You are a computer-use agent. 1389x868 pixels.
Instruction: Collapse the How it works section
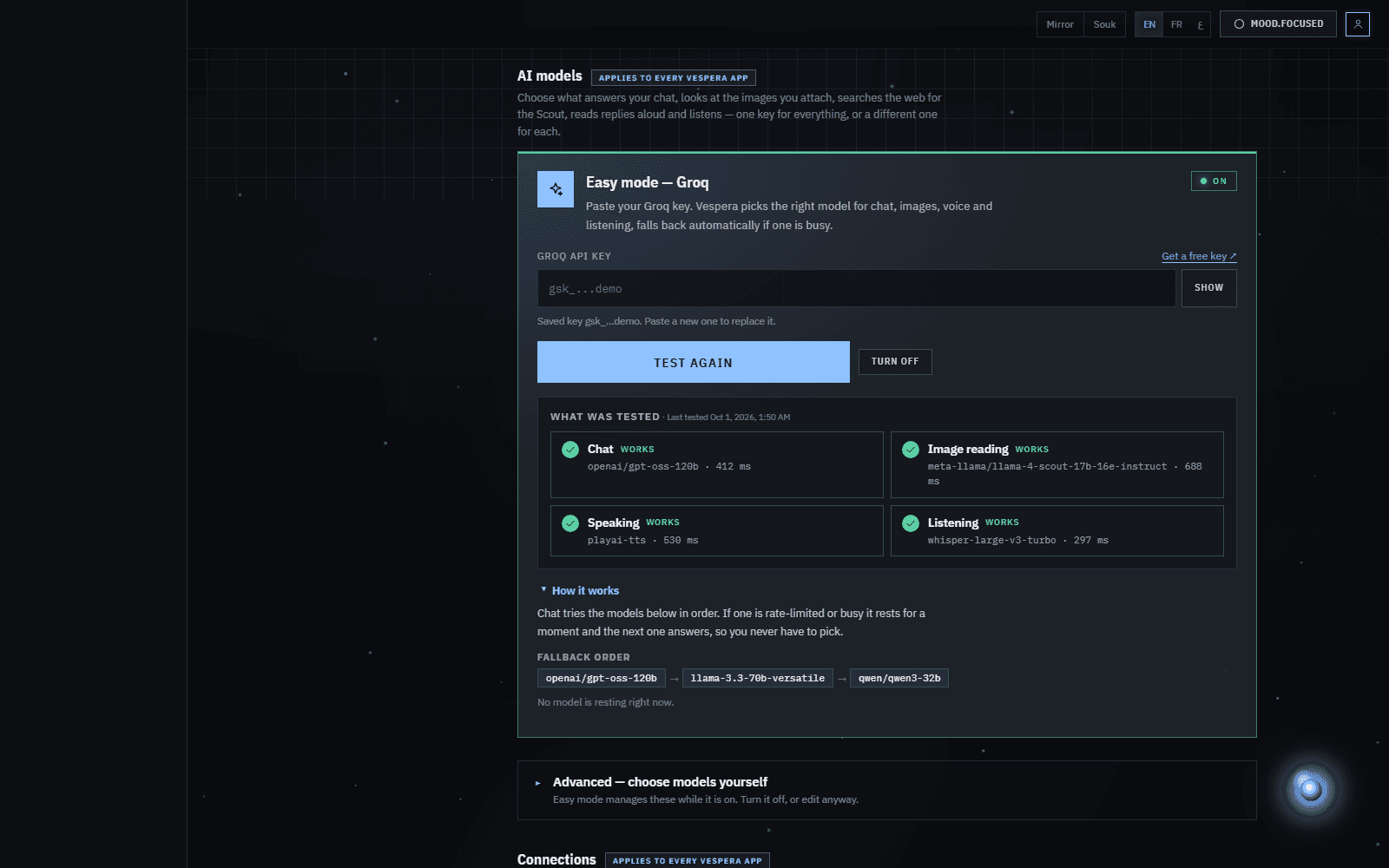coord(579,591)
